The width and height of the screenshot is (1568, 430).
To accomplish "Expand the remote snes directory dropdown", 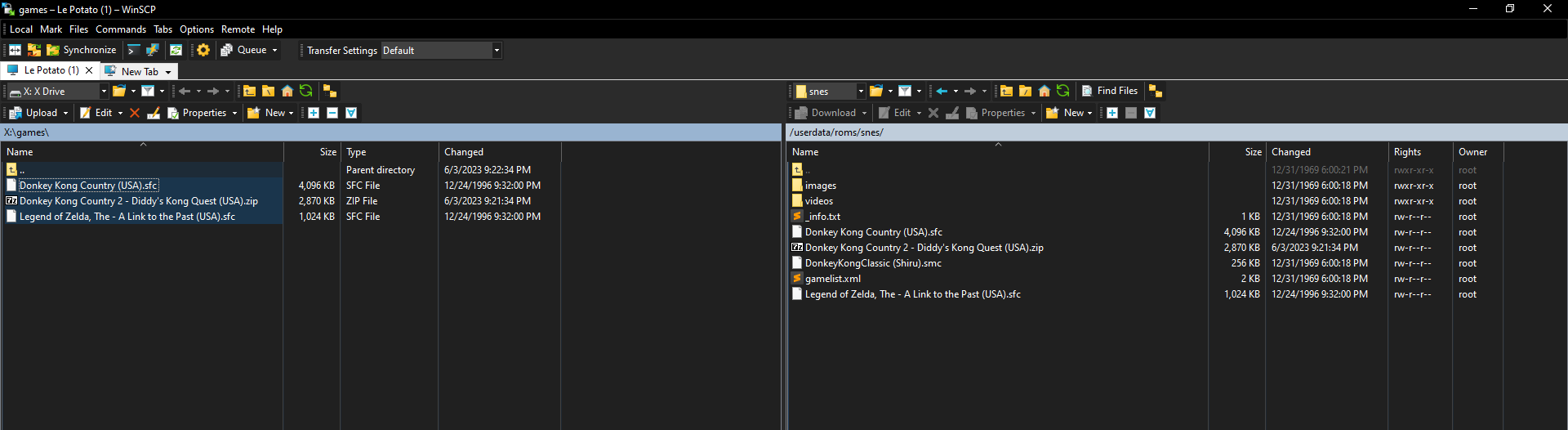I will 860,92.
